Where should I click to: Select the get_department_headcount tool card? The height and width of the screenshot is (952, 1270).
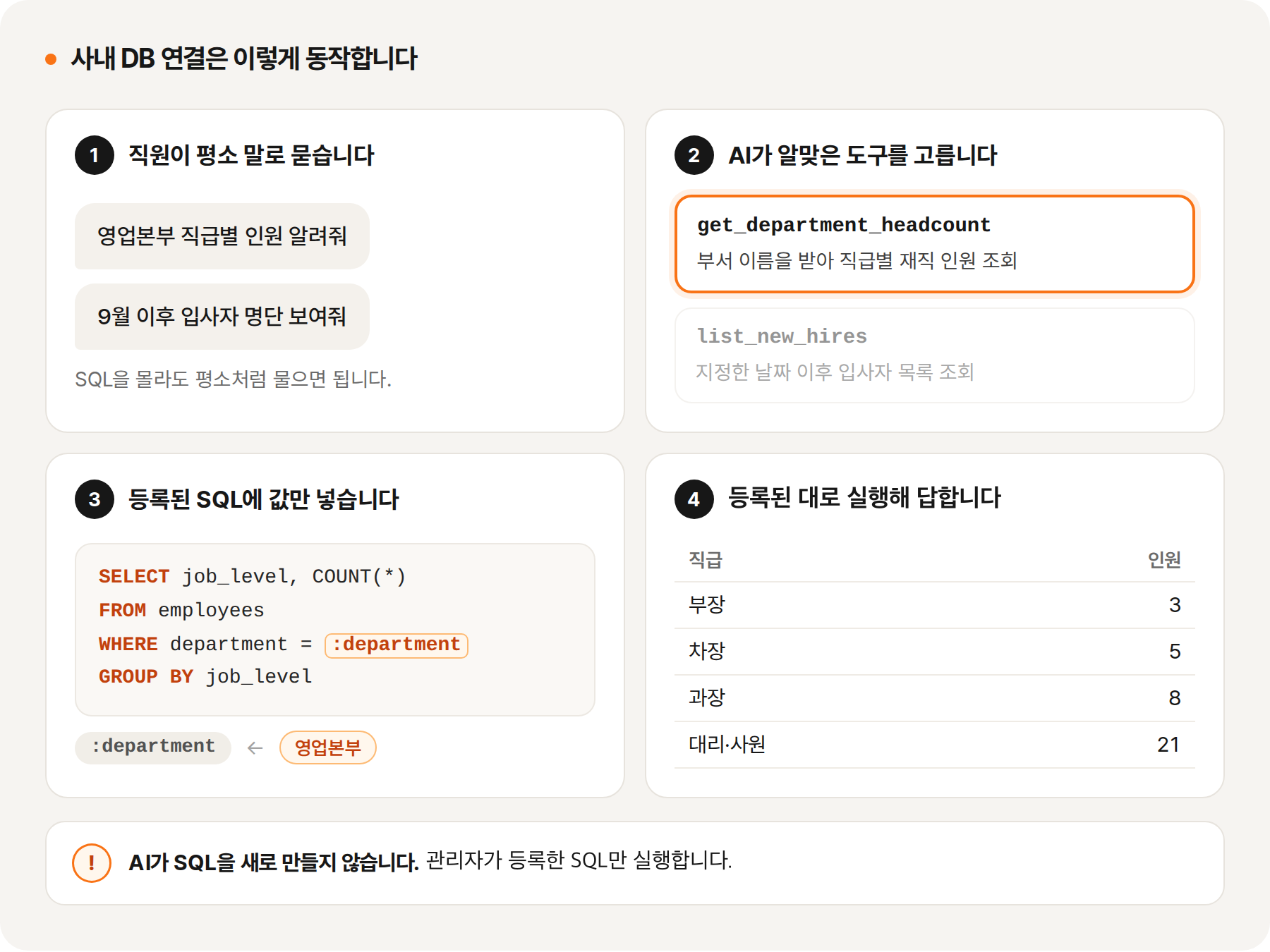[934, 244]
